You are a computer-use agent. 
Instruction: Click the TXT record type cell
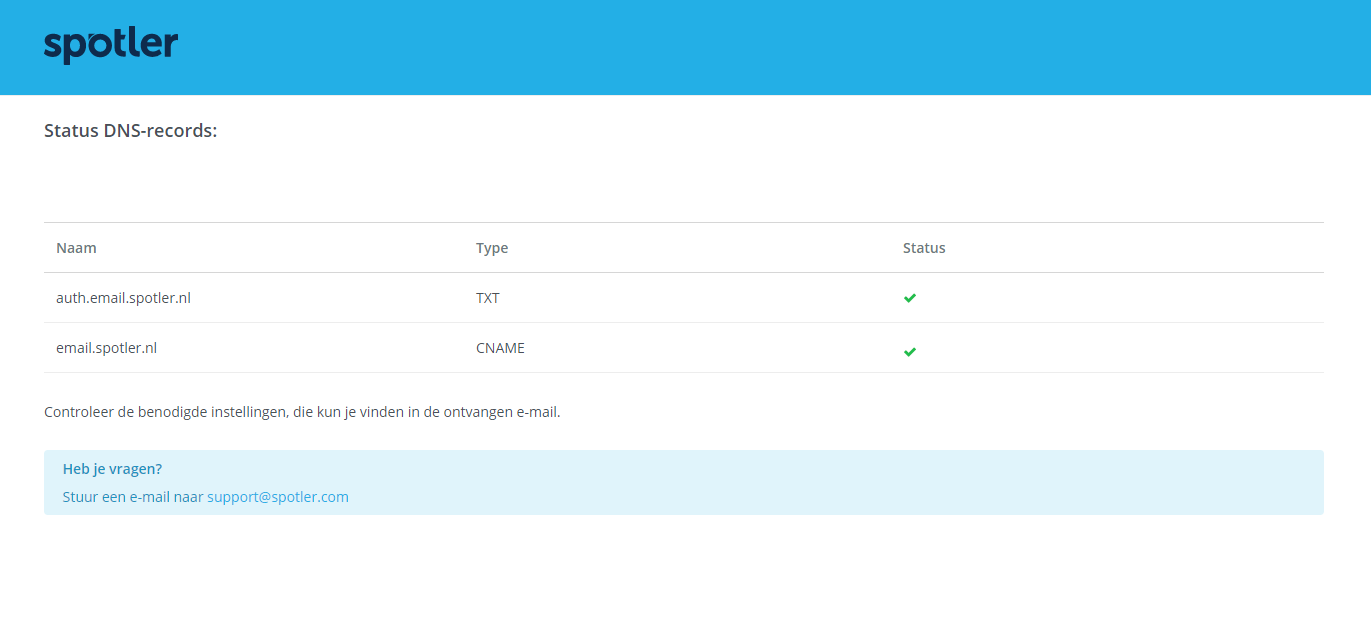(487, 298)
